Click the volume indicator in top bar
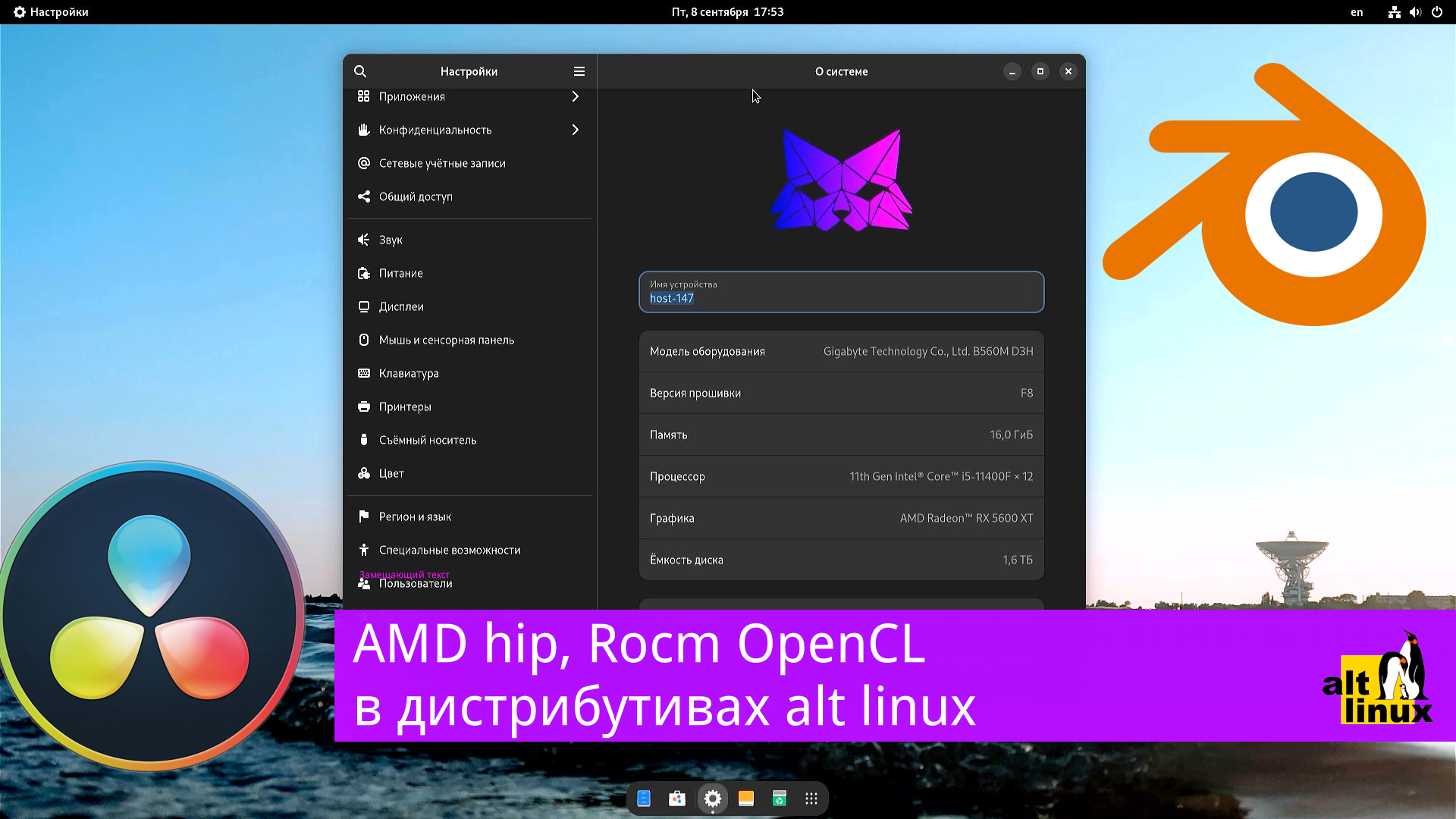Image resolution: width=1456 pixels, height=819 pixels. point(1415,12)
